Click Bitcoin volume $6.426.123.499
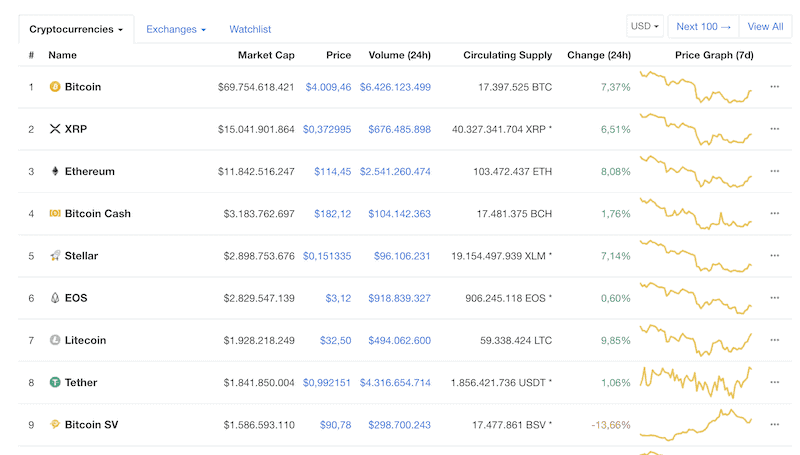This screenshot has height=455, width=800. tap(395, 87)
